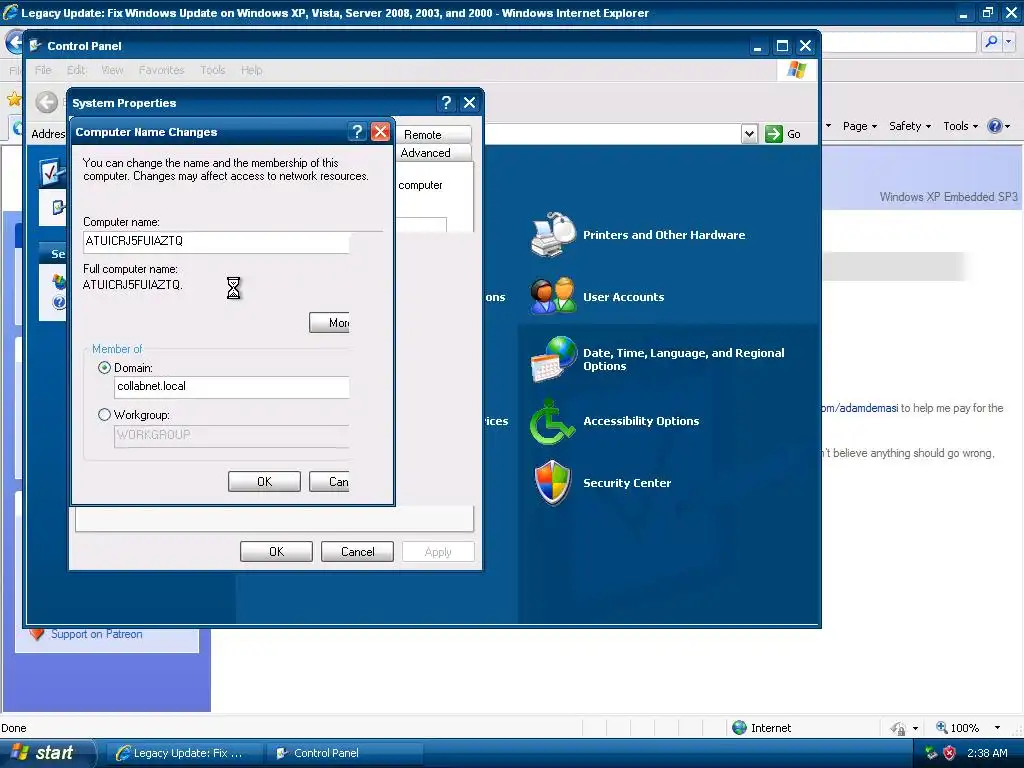Click the Control Panel Back arrow button

pyautogui.click(x=46, y=102)
